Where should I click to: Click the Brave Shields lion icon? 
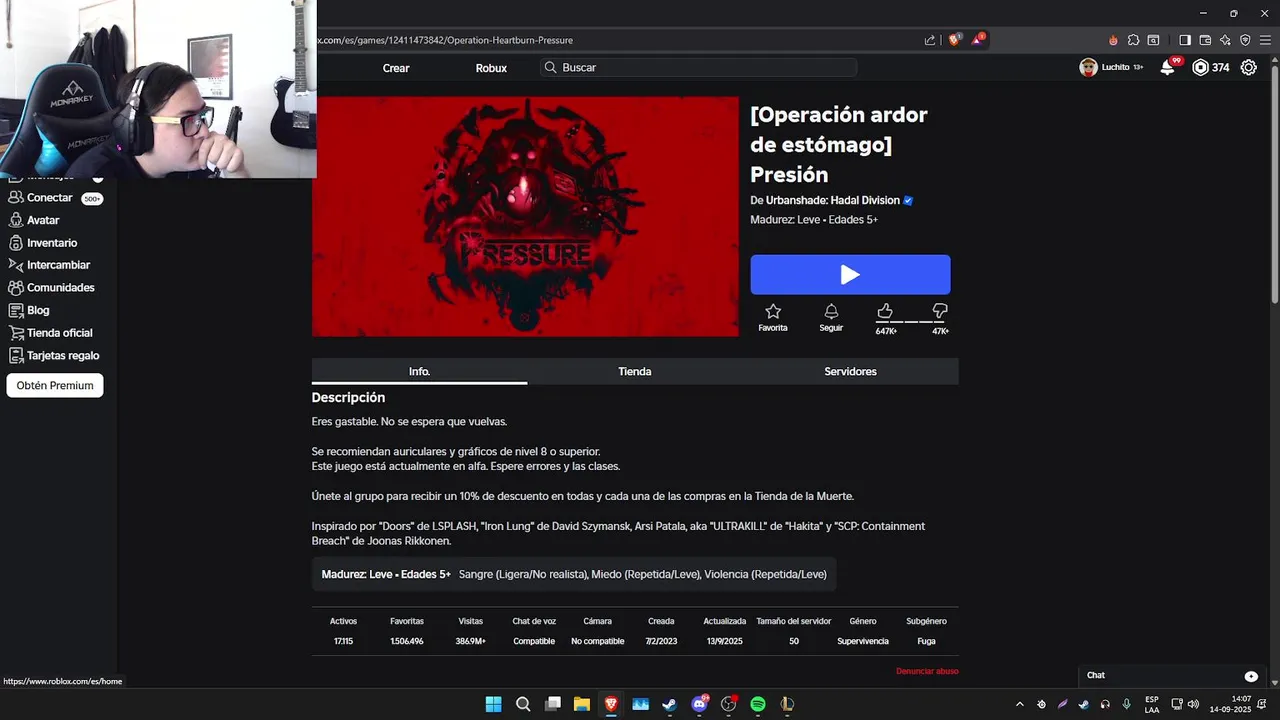(954, 40)
